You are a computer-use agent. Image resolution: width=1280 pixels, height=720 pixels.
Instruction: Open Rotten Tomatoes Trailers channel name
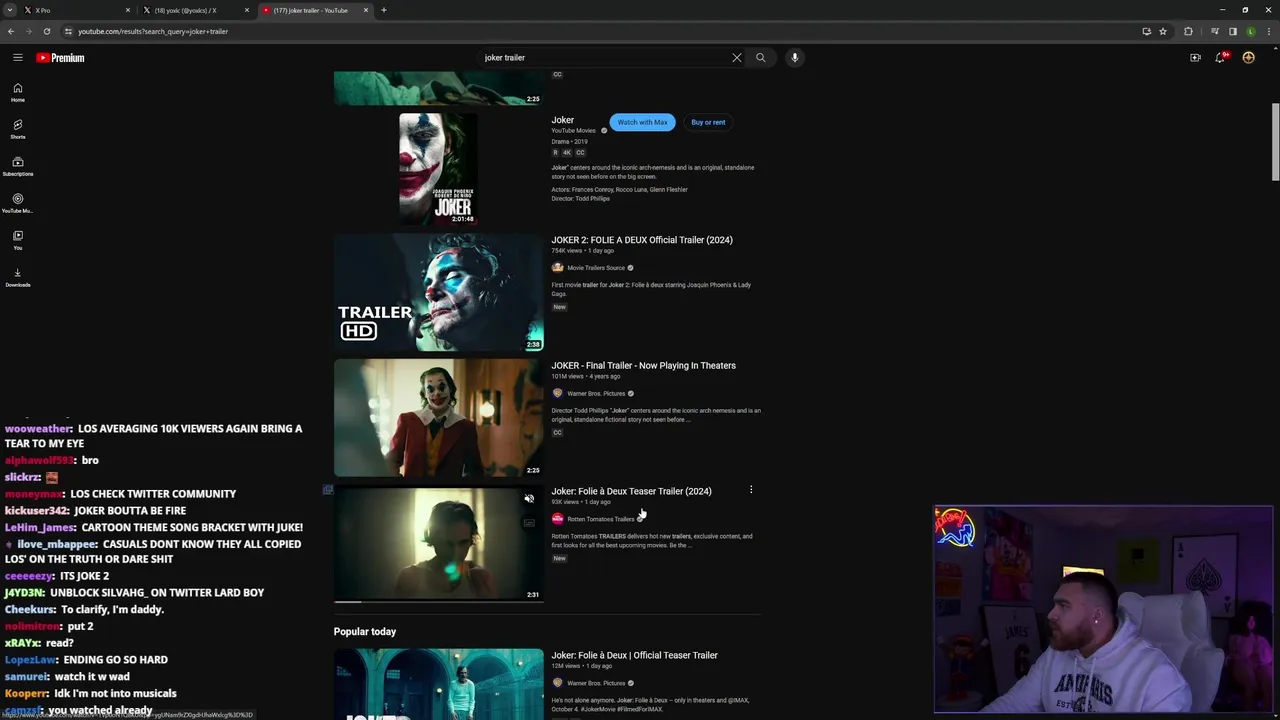[601, 519]
